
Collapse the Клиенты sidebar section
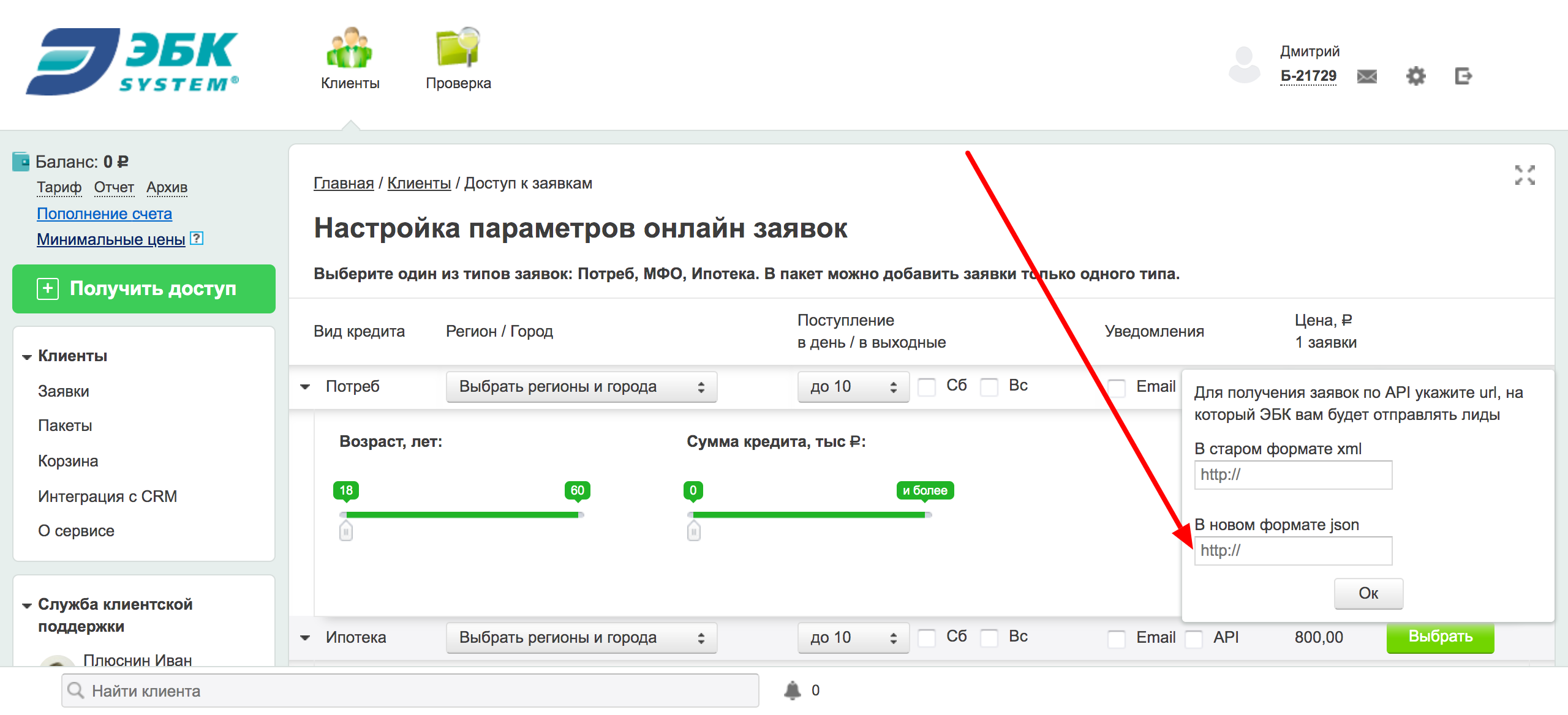(27, 357)
